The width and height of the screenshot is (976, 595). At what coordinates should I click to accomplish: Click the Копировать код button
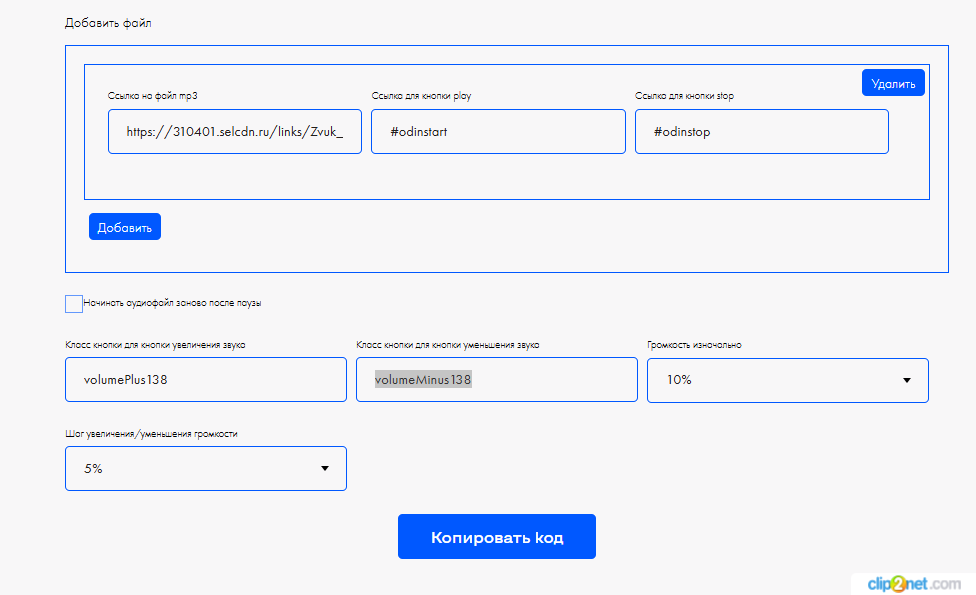tap(496, 537)
